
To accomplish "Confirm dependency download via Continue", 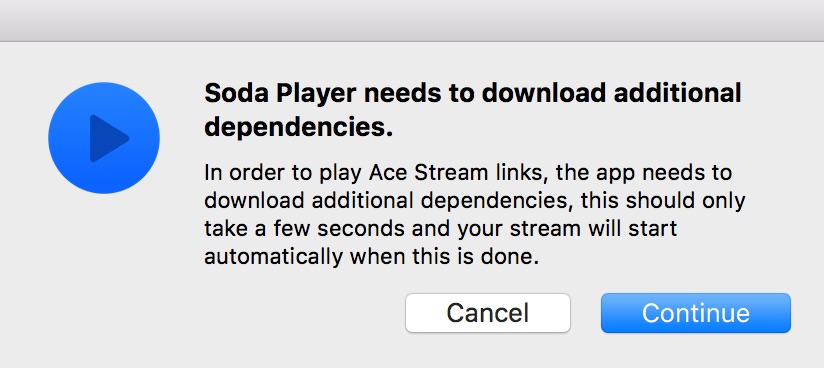I will point(696,313).
